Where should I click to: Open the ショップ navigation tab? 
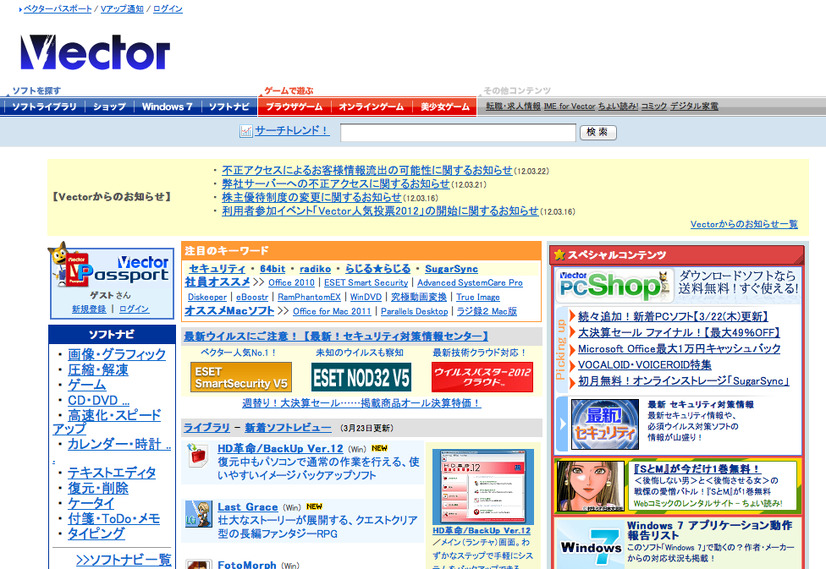pyautogui.click(x=109, y=106)
